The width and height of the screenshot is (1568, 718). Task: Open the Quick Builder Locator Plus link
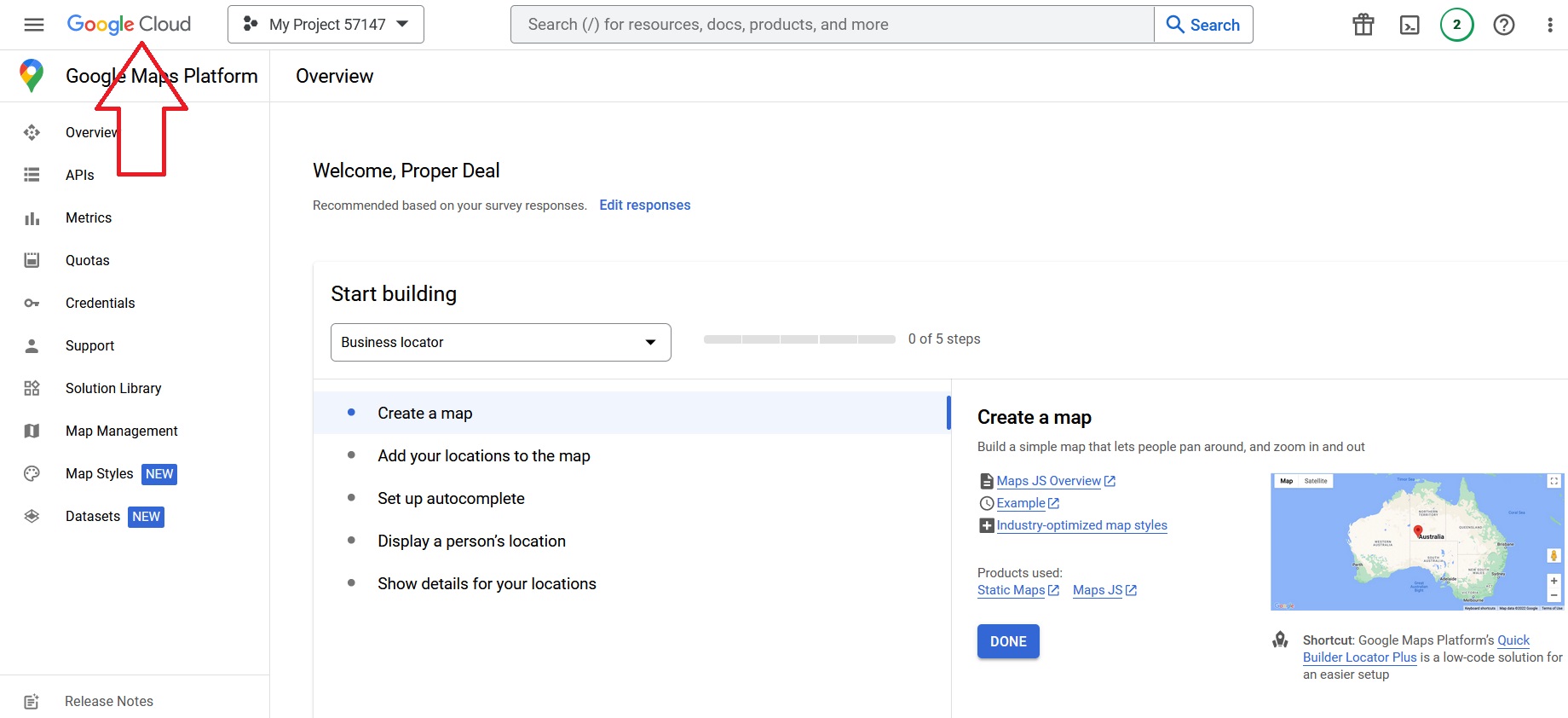pos(1416,649)
